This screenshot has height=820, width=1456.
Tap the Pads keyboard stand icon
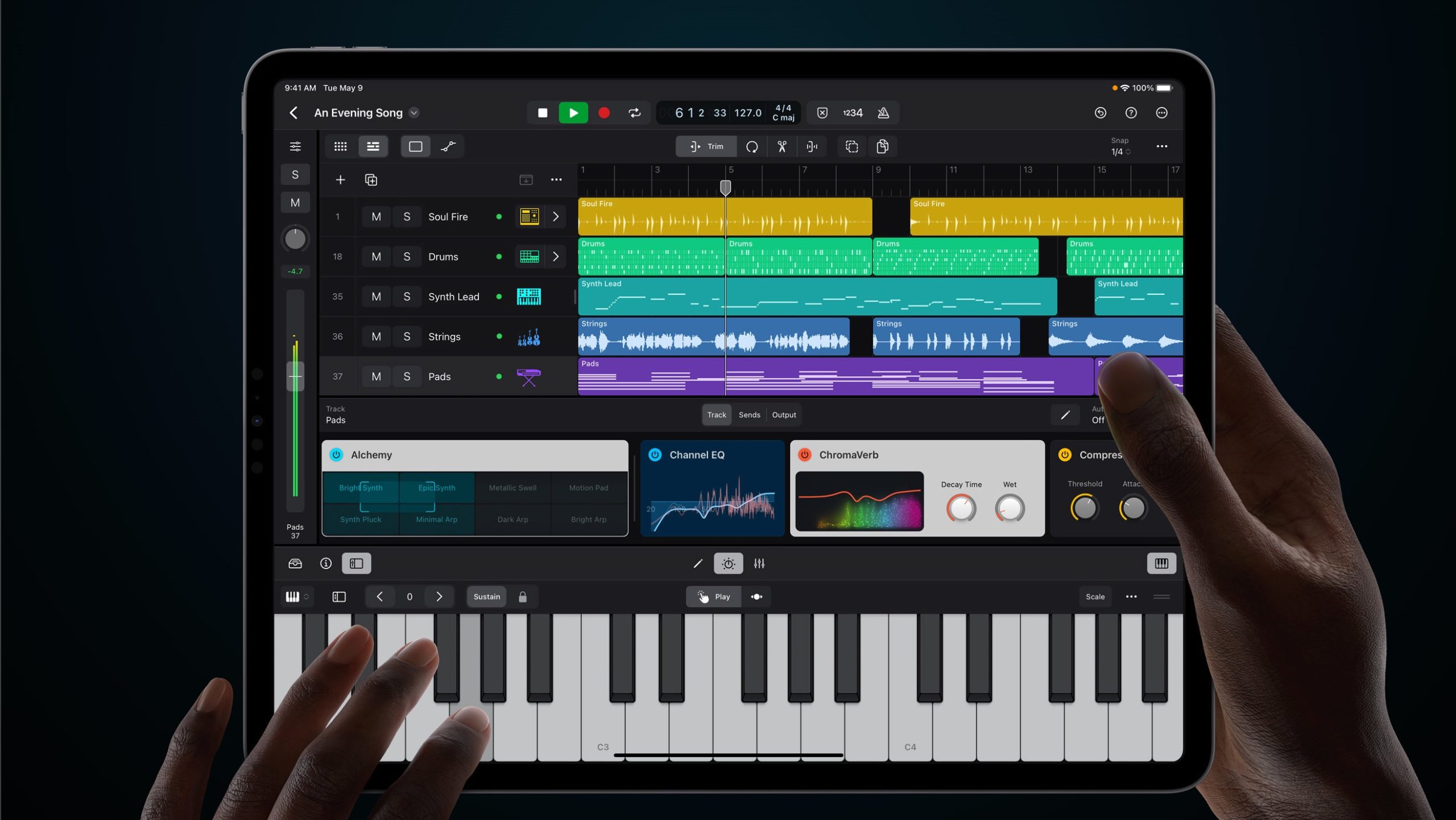529,377
